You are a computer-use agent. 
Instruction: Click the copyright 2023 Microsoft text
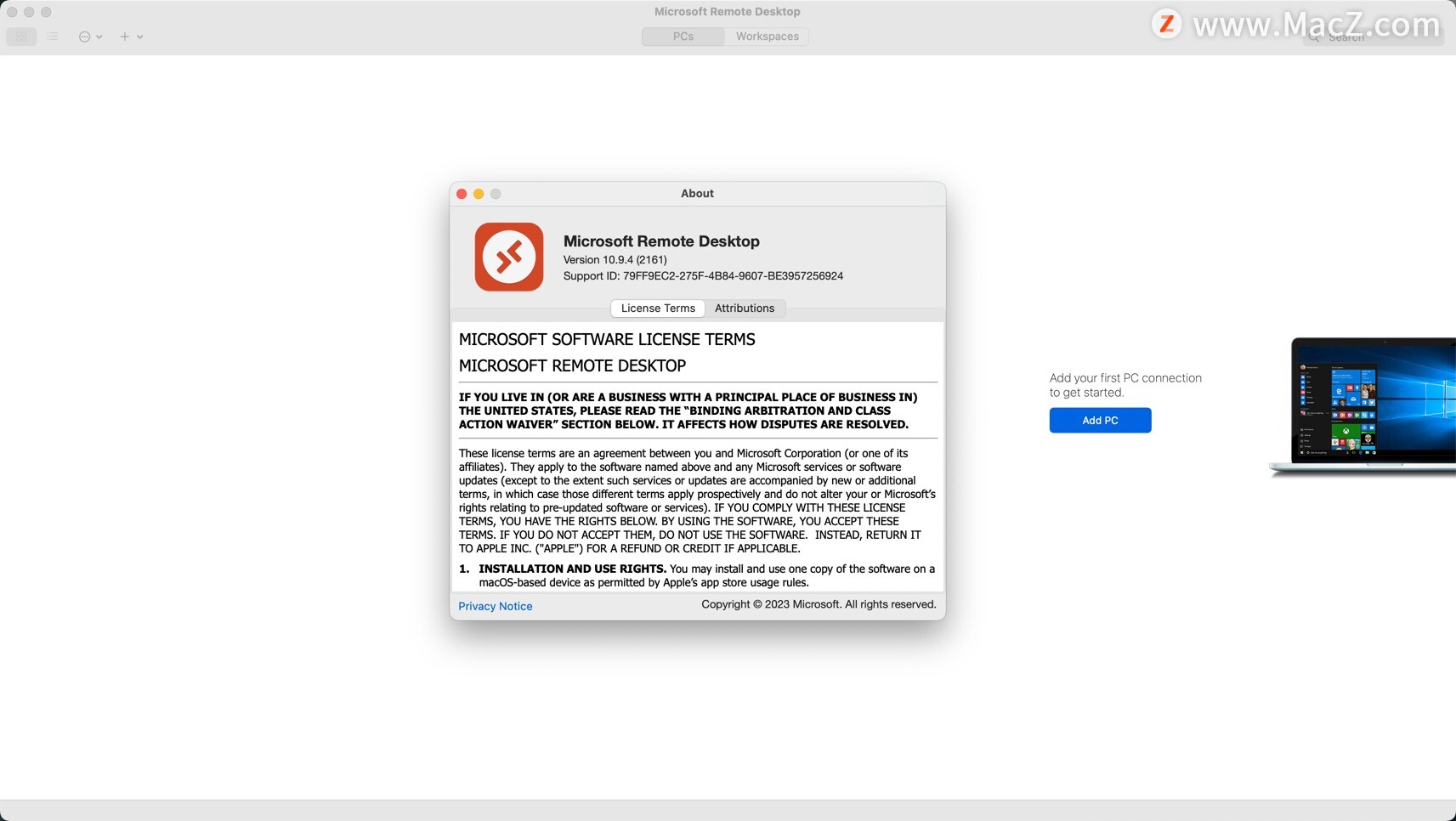pyautogui.click(x=819, y=604)
